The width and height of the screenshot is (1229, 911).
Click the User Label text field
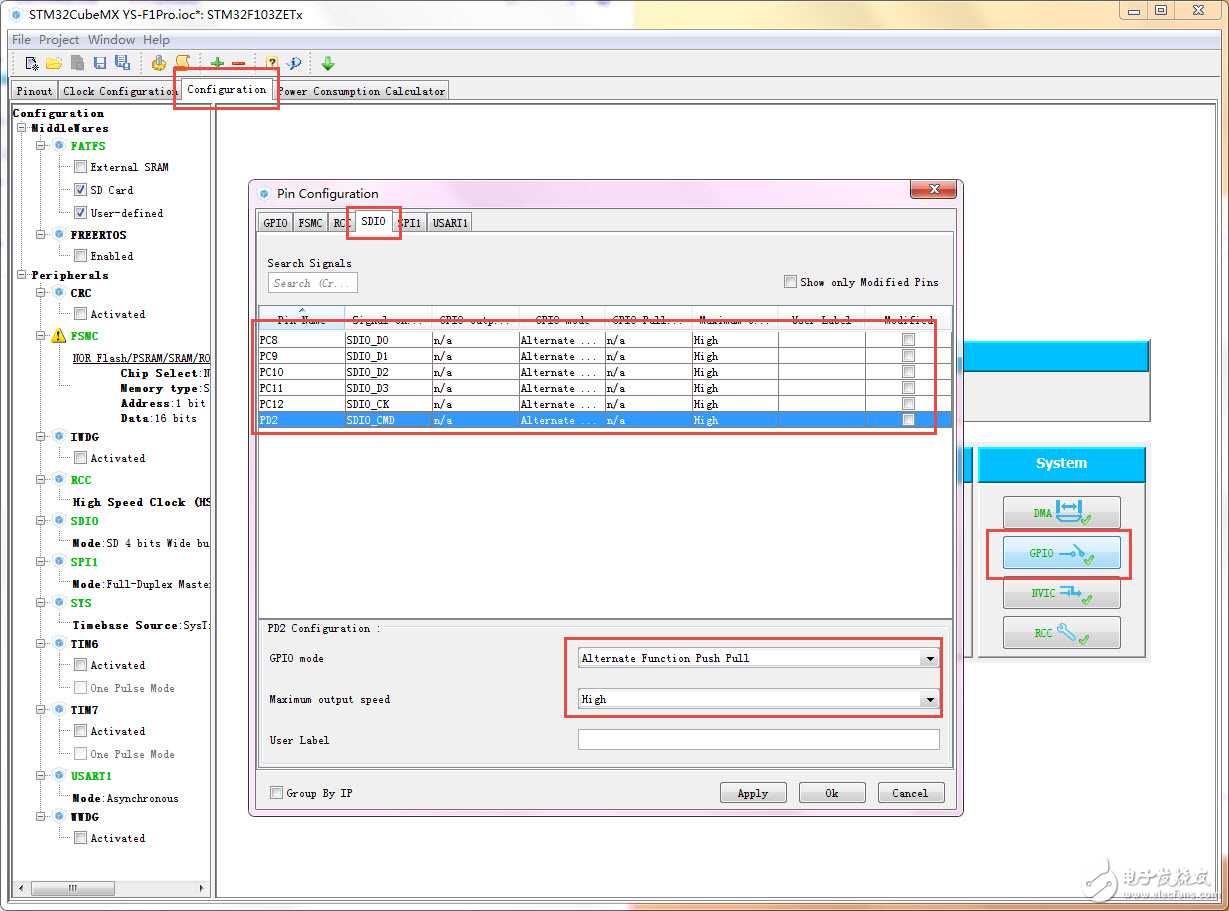pyautogui.click(x=758, y=740)
